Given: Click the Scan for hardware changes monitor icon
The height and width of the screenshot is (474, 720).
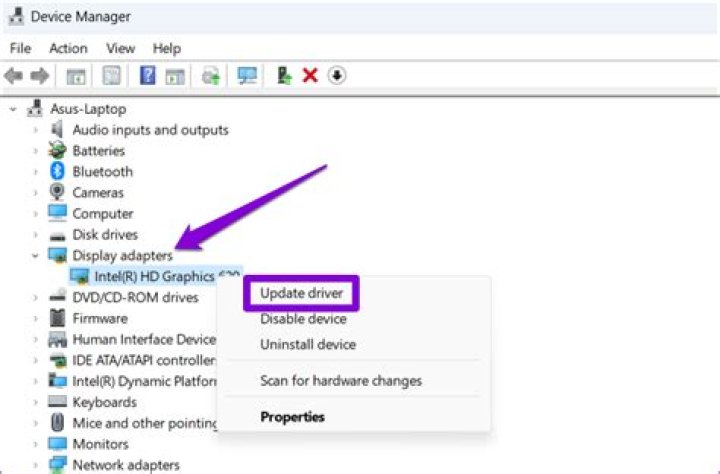Looking at the screenshot, I should coord(248,76).
